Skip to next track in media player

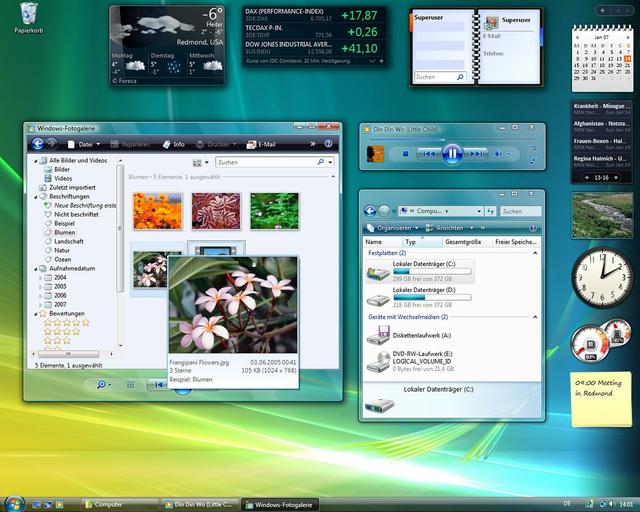476,154
